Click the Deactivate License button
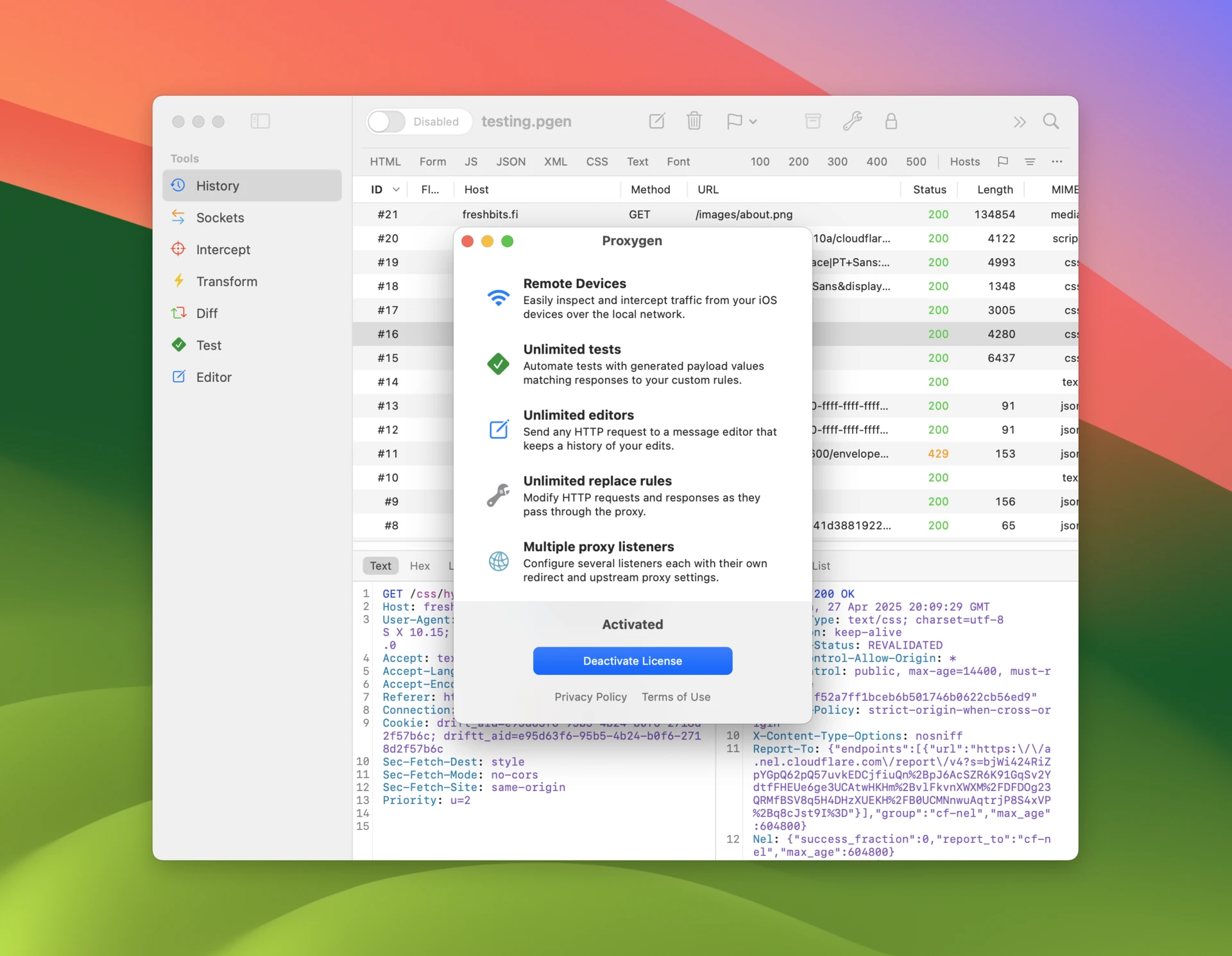This screenshot has height=956, width=1232. pyautogui.click(x=632, y=661)
